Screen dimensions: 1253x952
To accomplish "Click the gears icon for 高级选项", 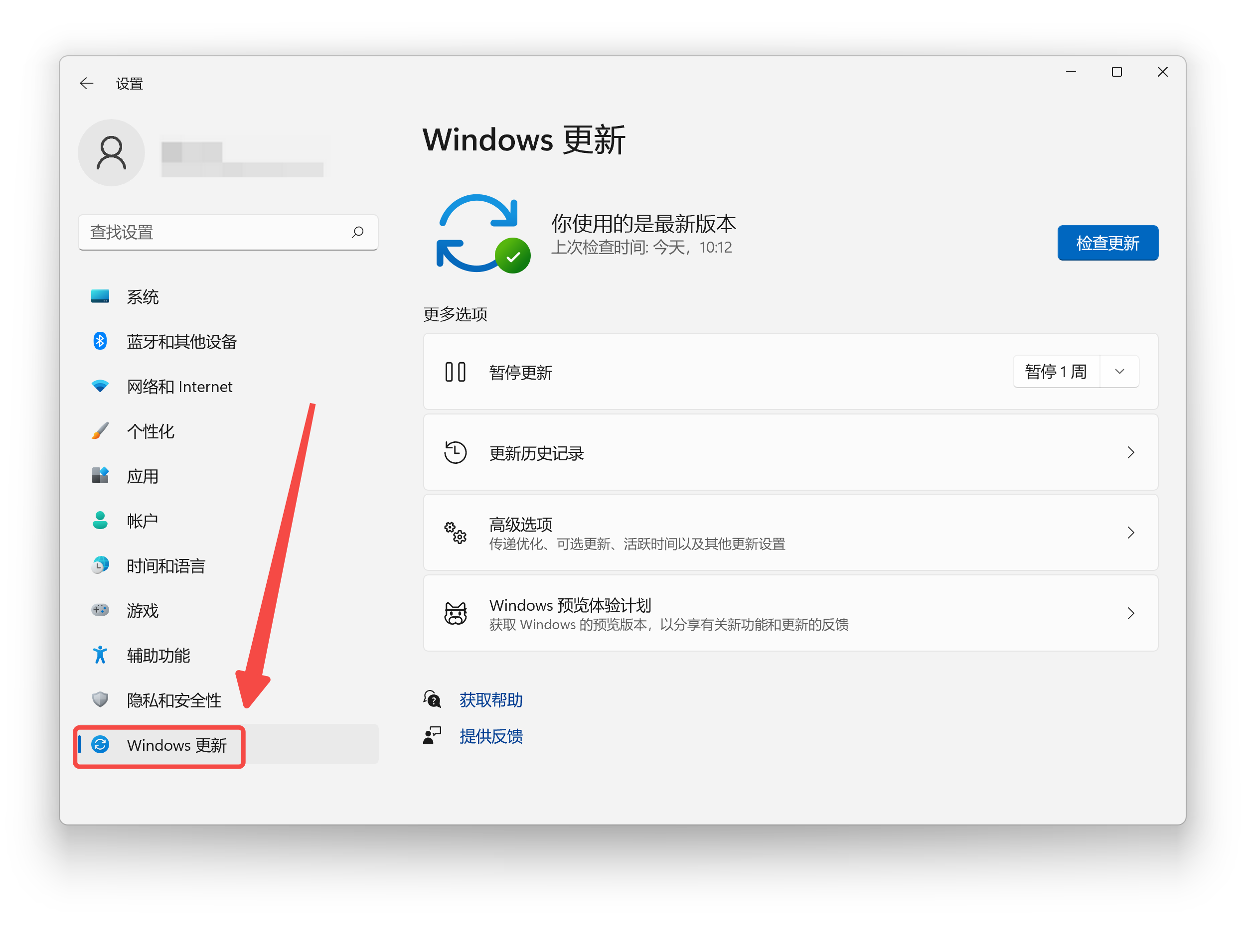I will (x=455, y=533).
